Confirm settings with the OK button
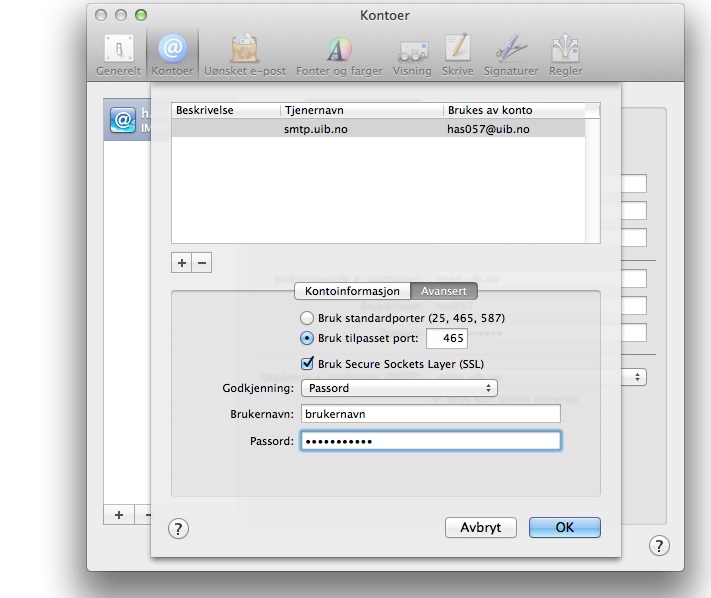The image size is (711, 598). pyautogui.click(x=565, y=527)
